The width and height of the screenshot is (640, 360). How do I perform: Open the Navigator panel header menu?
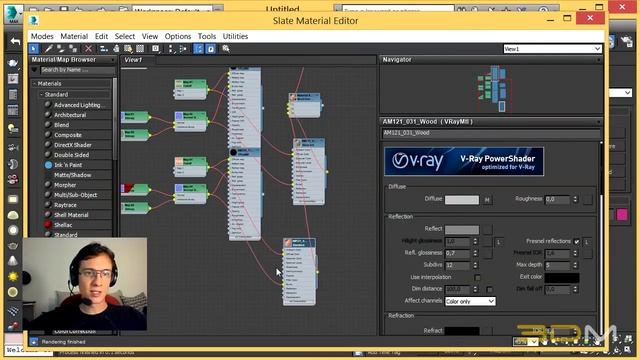599,60
